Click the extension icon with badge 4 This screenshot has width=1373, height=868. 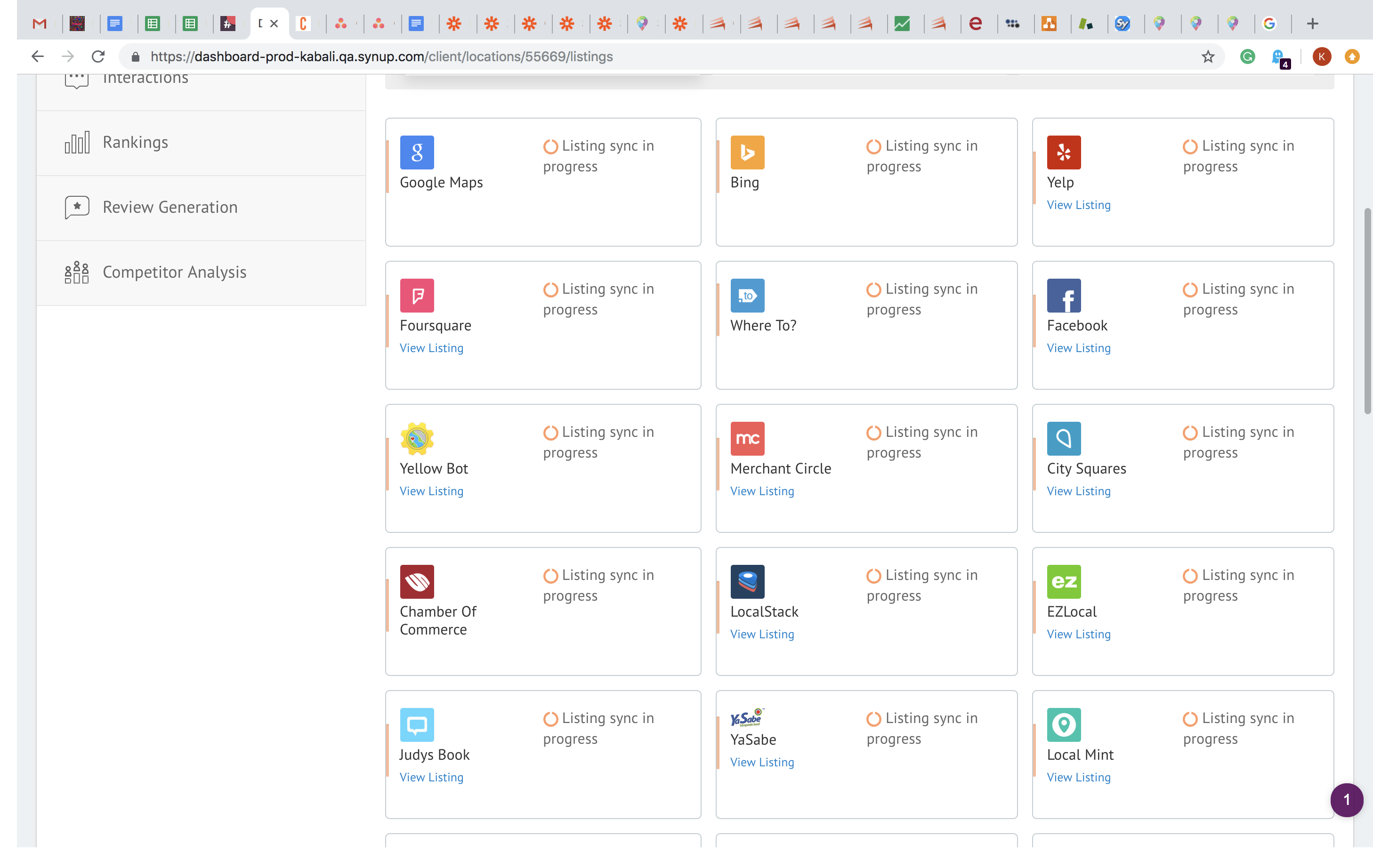[x=1279, y=57]
